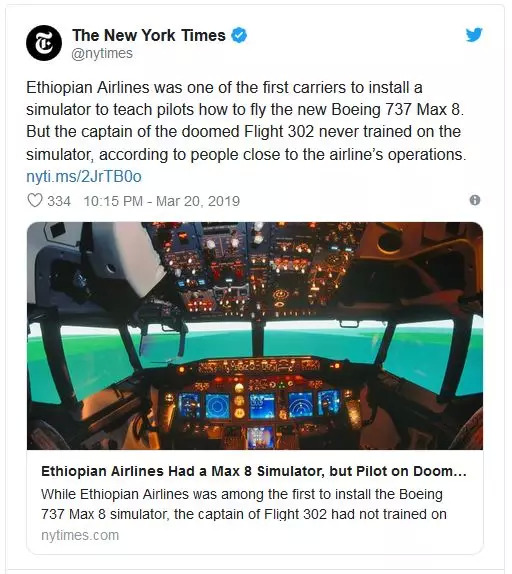
Task: Open The New York Times profile name
Action: click(x=149, y=36)
